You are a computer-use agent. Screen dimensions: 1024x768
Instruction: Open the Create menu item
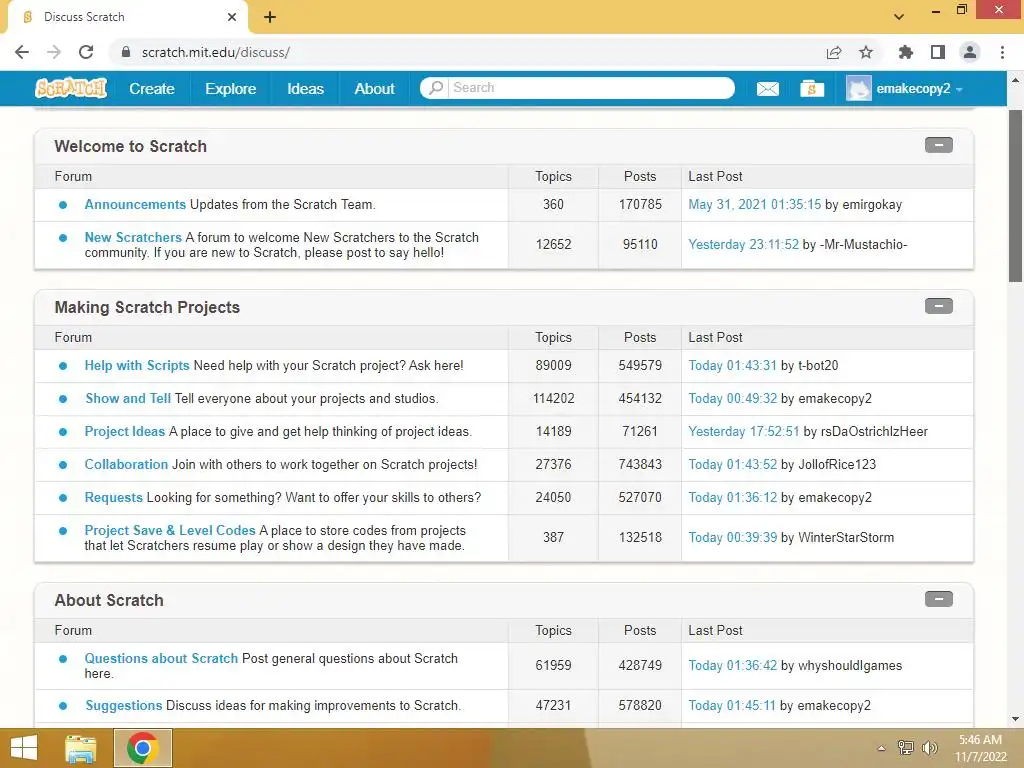click(152, 89)
